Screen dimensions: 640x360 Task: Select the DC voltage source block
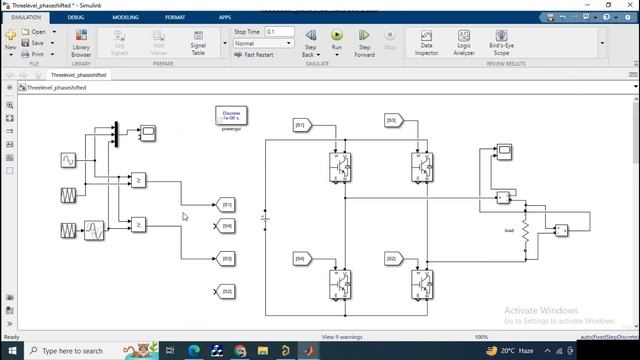point(265,220)
